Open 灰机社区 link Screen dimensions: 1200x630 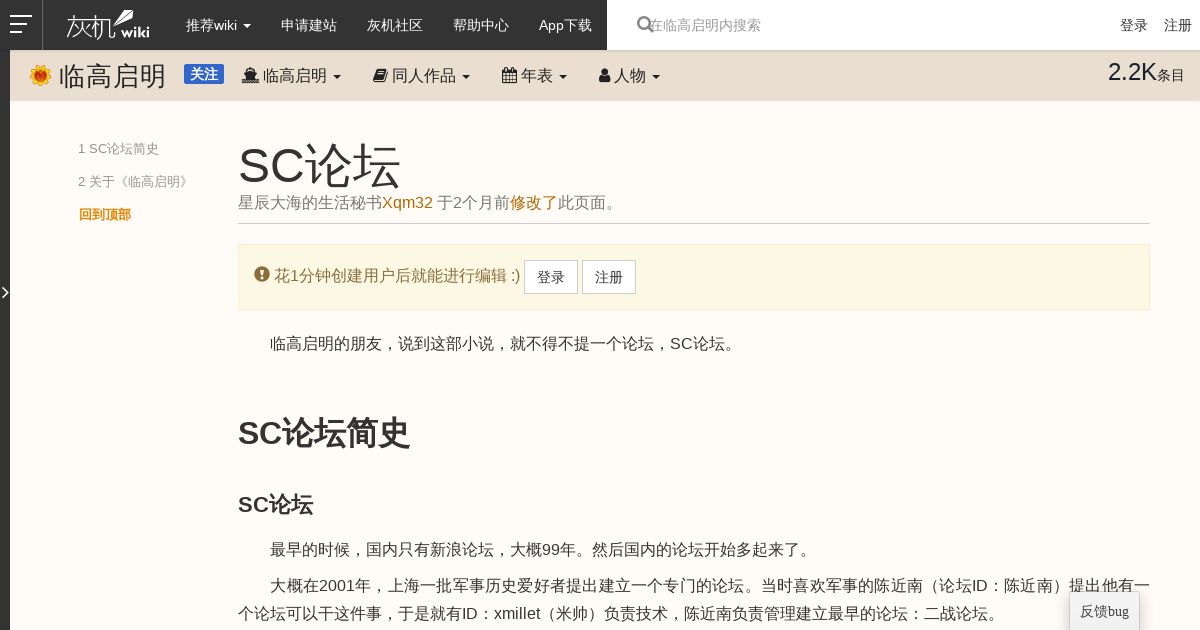(x=395, y=25)
